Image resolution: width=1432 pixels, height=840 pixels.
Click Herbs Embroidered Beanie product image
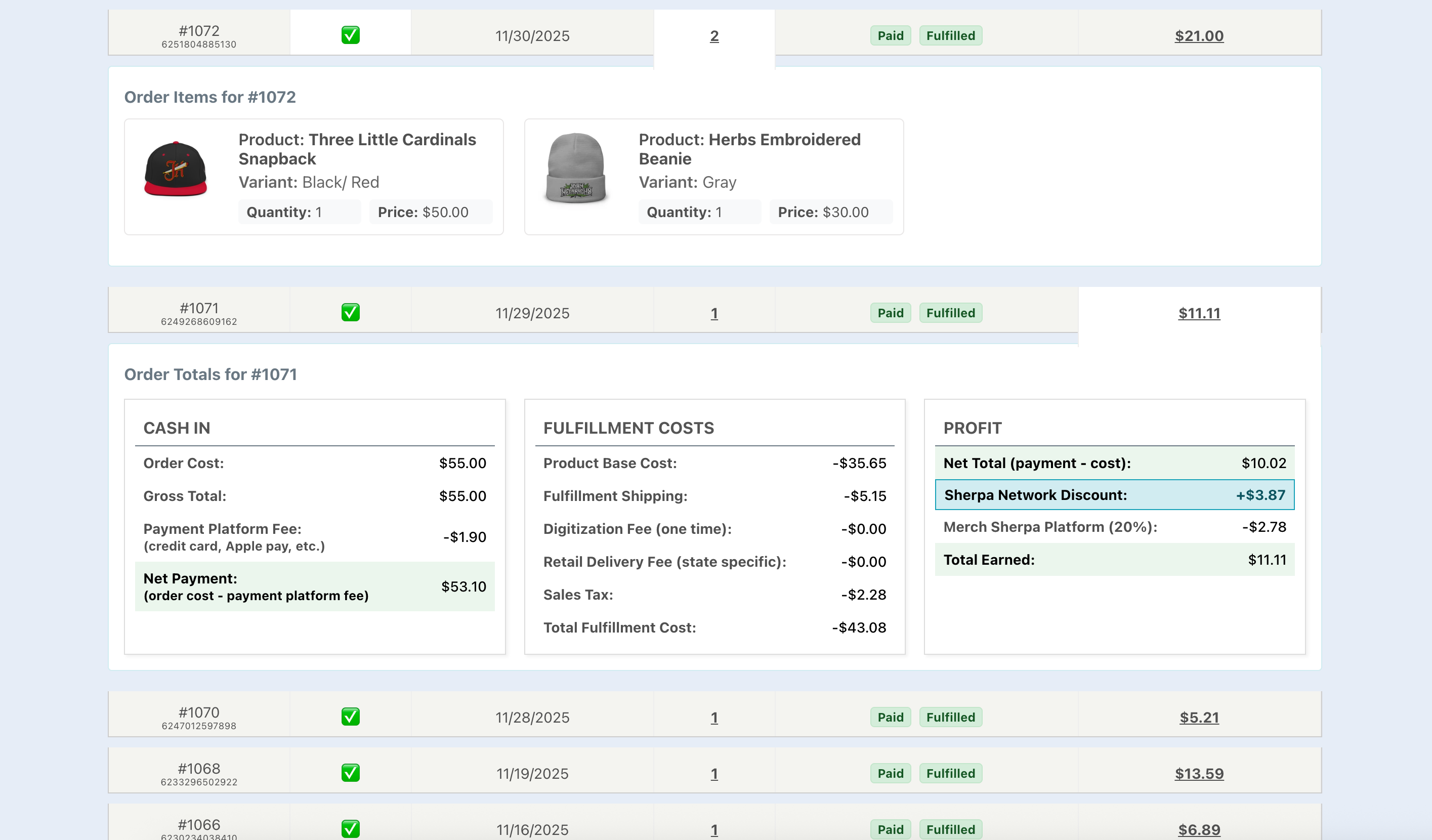[576, 169]
